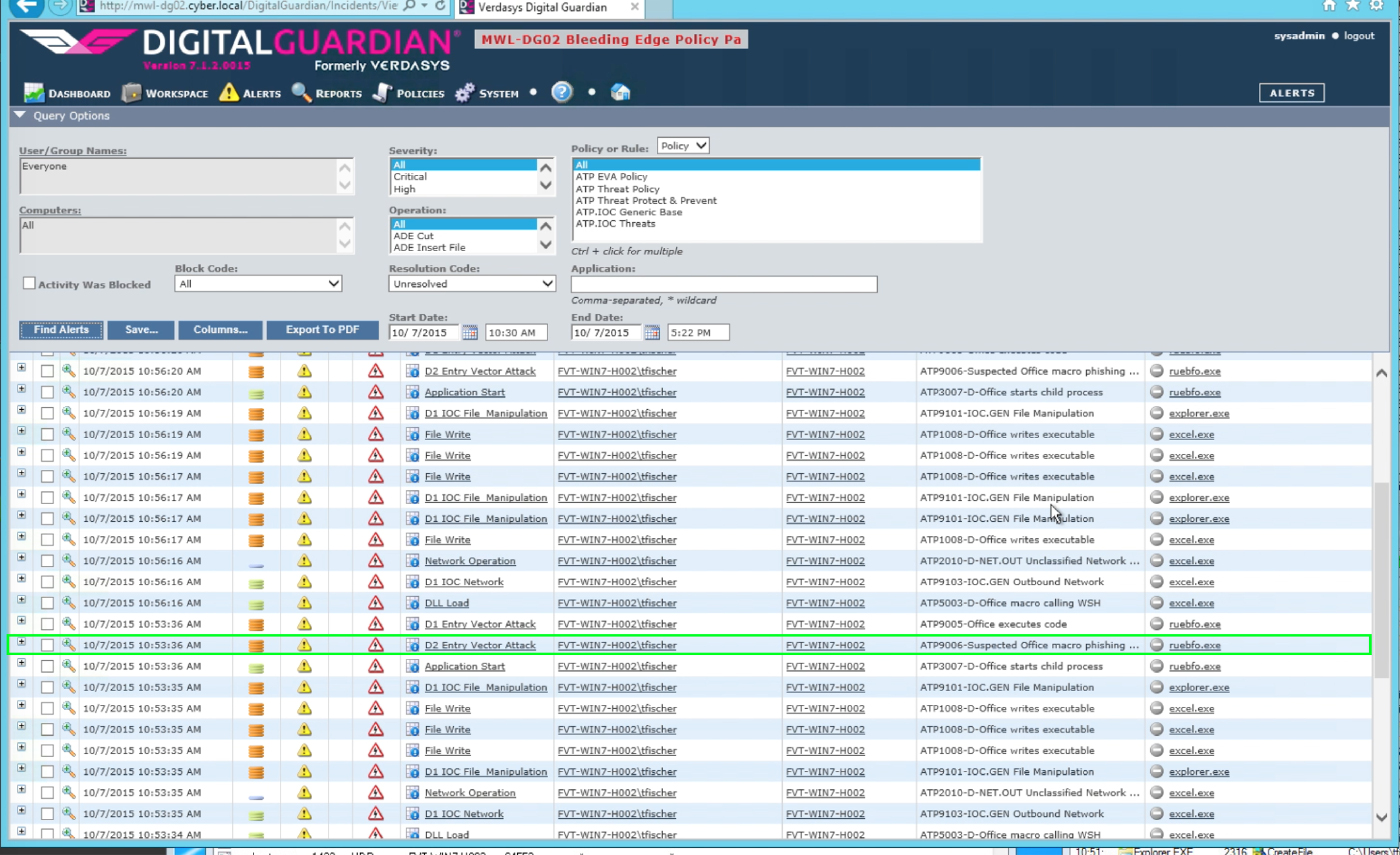The height and width of the screenshot is (855, 1400).
Task: Click the logout link
Action: click(x=1359, y=36)
